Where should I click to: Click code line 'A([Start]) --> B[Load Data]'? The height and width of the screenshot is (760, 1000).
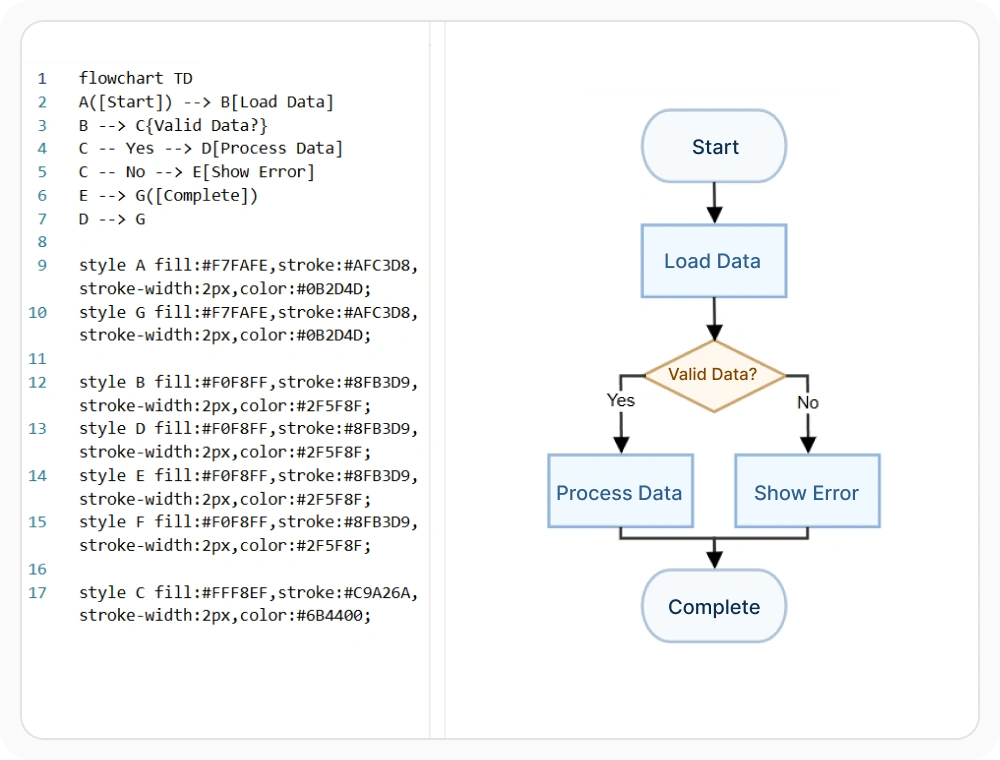206,102
